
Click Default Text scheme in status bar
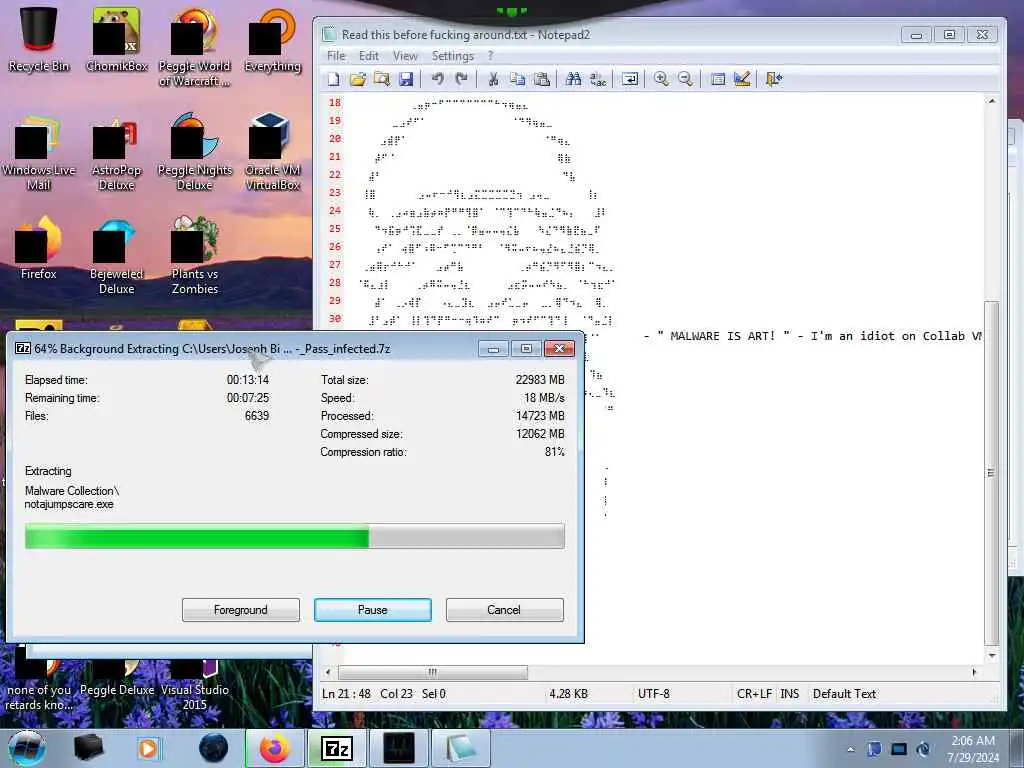[844, 694]
